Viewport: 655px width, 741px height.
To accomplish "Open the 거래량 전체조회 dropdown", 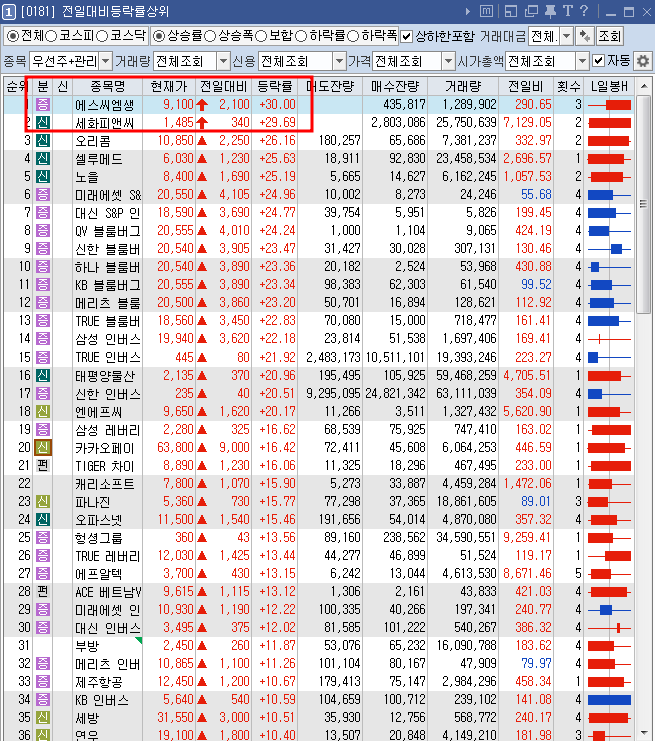I will click(223, 61).
